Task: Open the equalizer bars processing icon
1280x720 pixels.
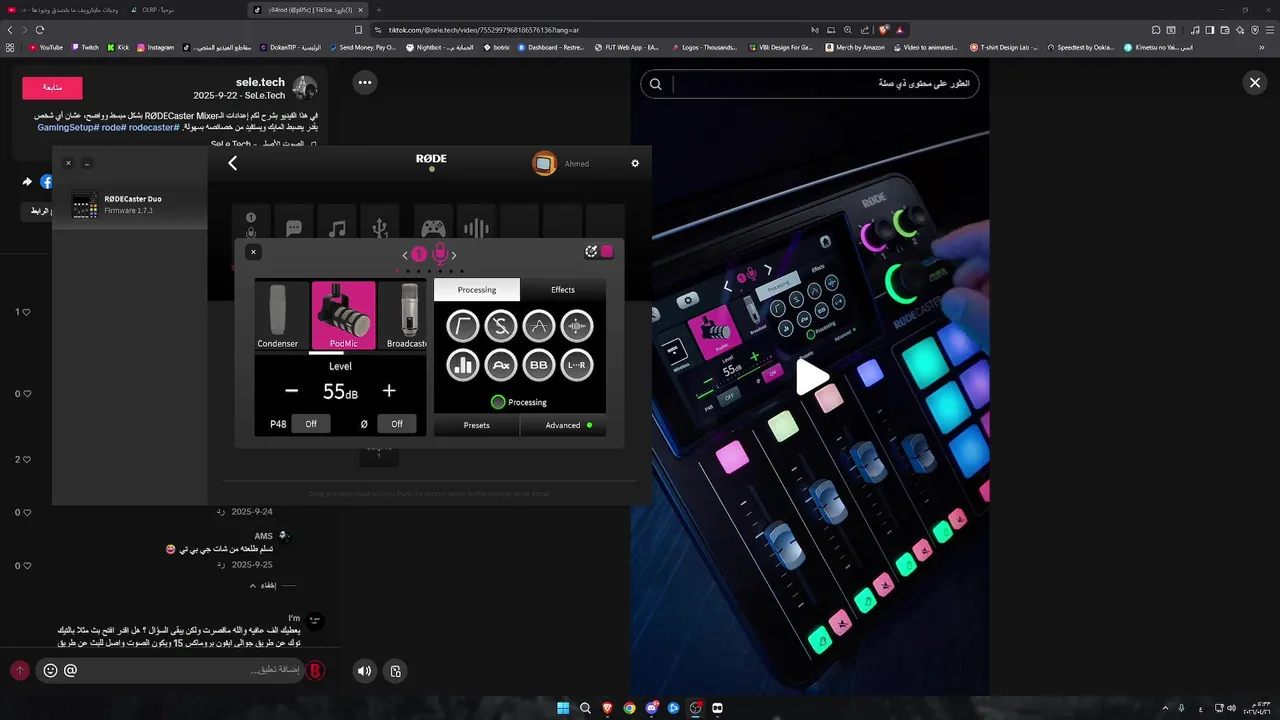Action: (463, 365)
